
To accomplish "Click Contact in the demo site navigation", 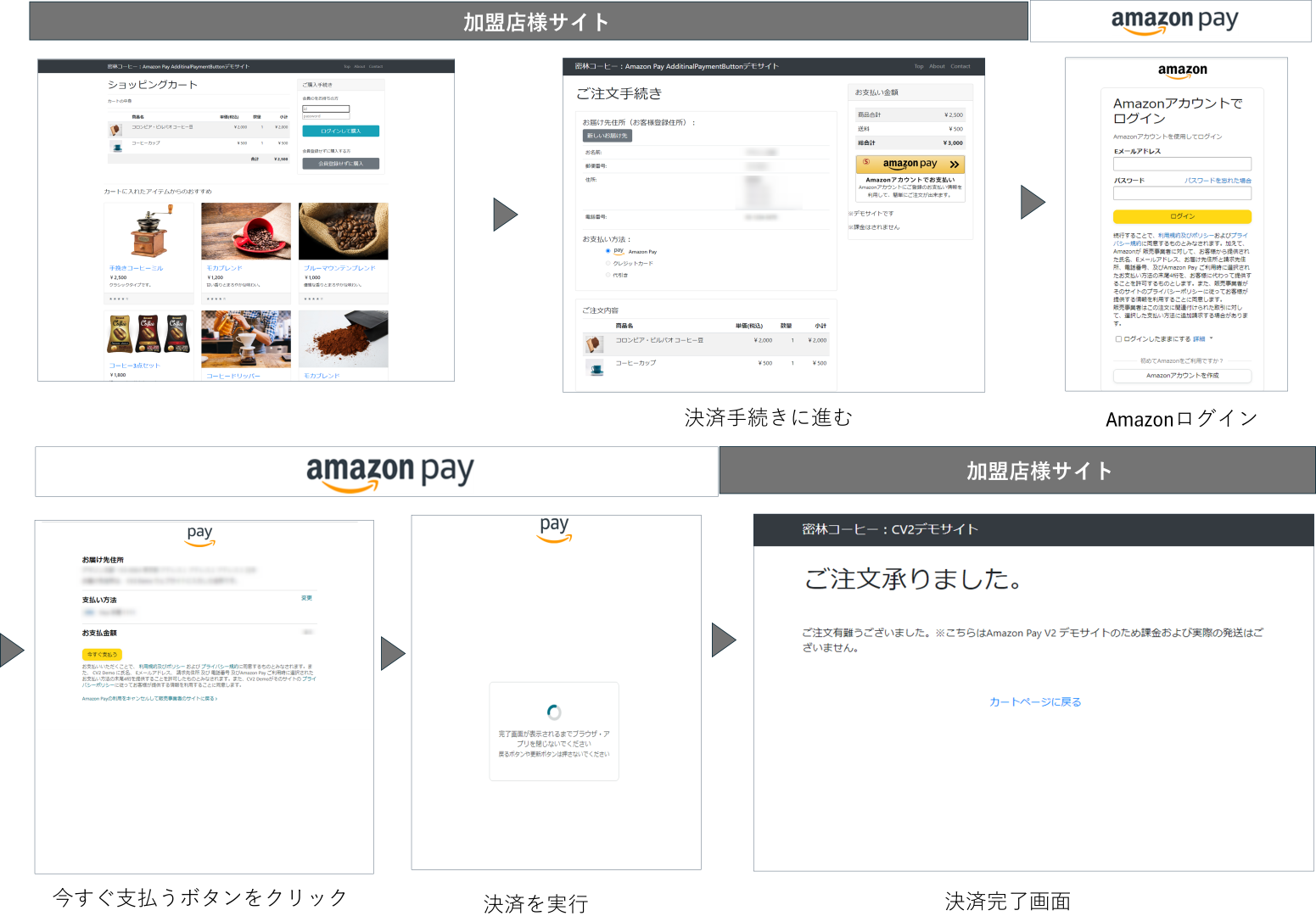I will pos(960,65).
